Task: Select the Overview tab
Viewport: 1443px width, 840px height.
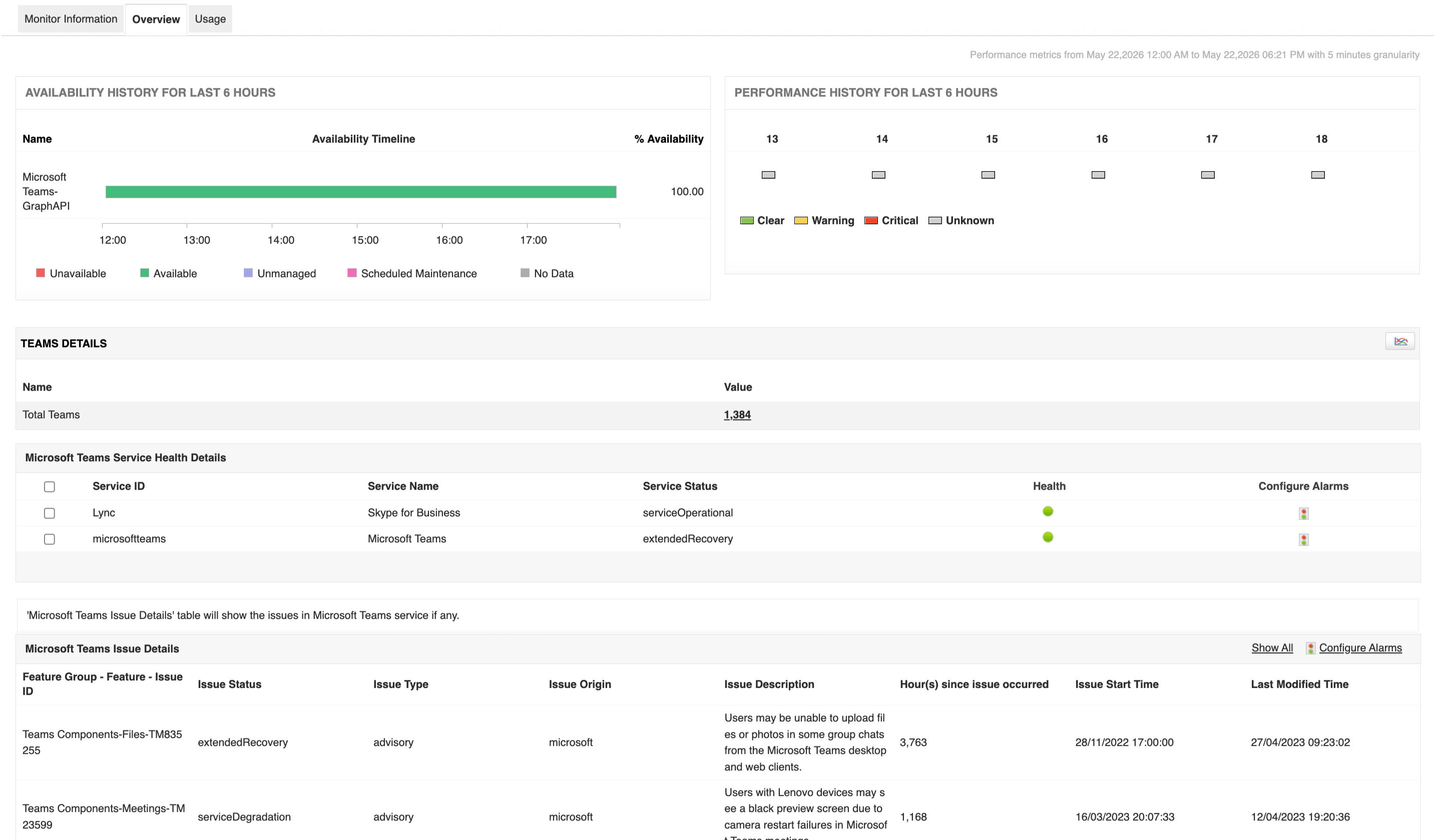Action: click(156, 19)
